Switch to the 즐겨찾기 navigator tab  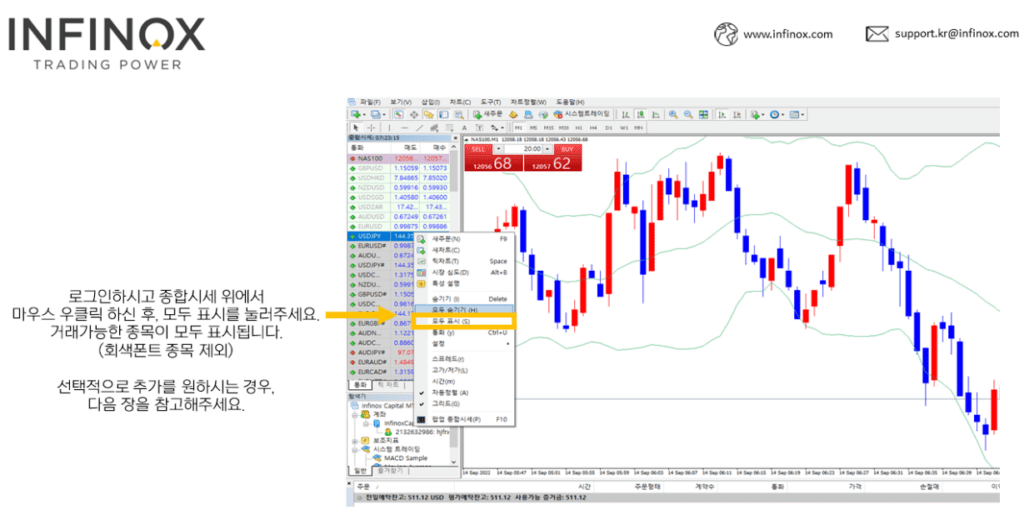pyautogui.click(x=390, y=471)
